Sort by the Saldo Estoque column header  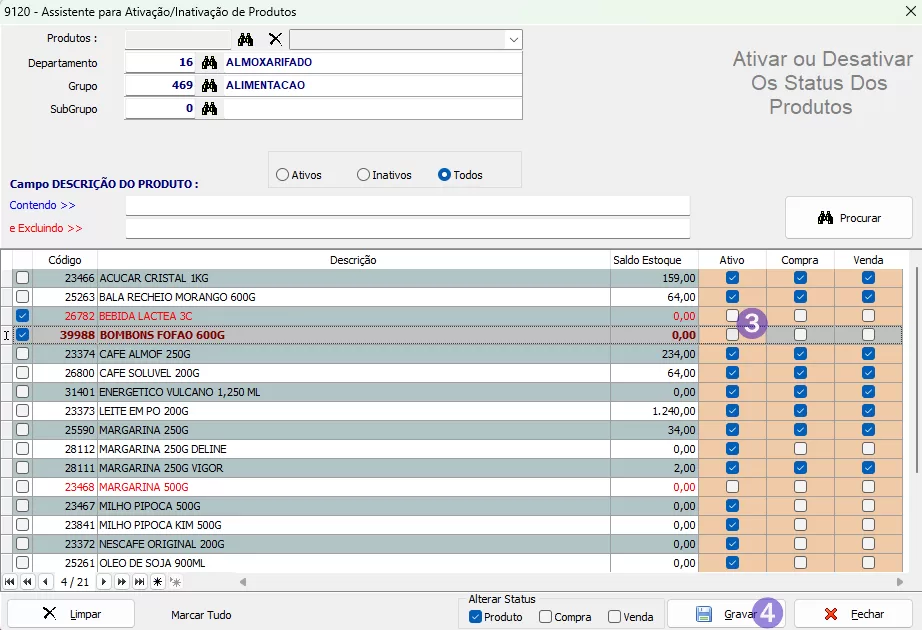(647, 260)
